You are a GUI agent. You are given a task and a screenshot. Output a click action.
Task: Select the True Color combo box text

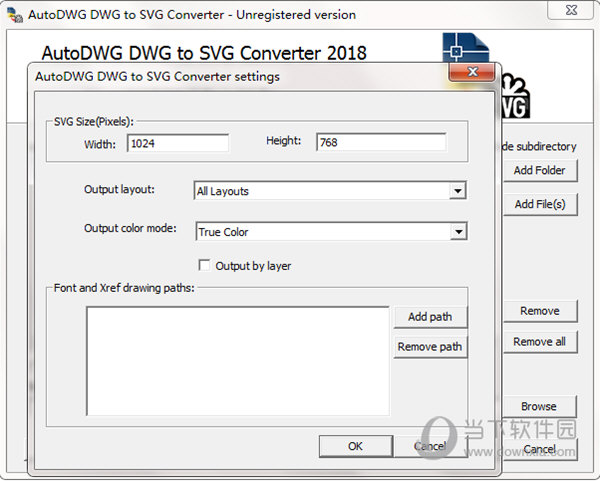(x=223, y=232)
